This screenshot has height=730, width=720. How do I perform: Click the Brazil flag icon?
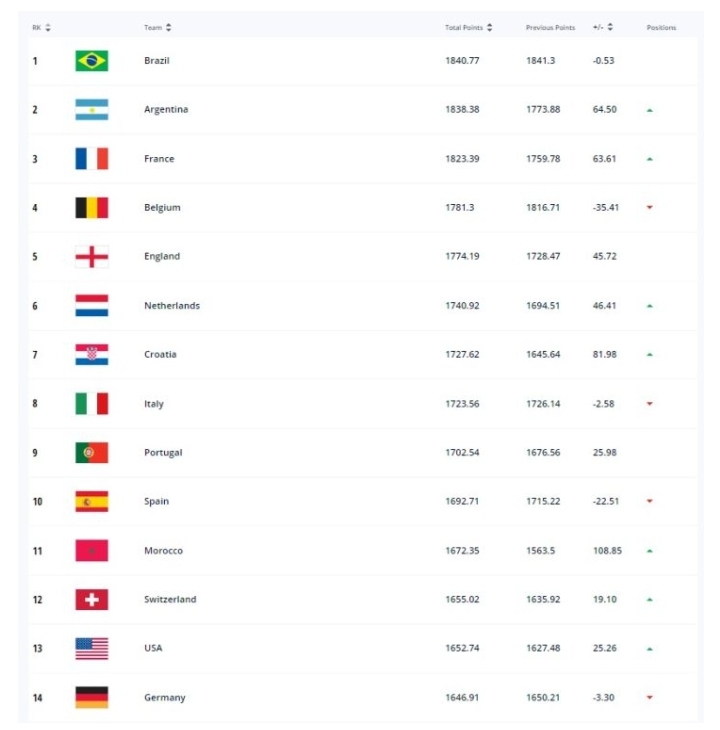(x=92, y=61)
